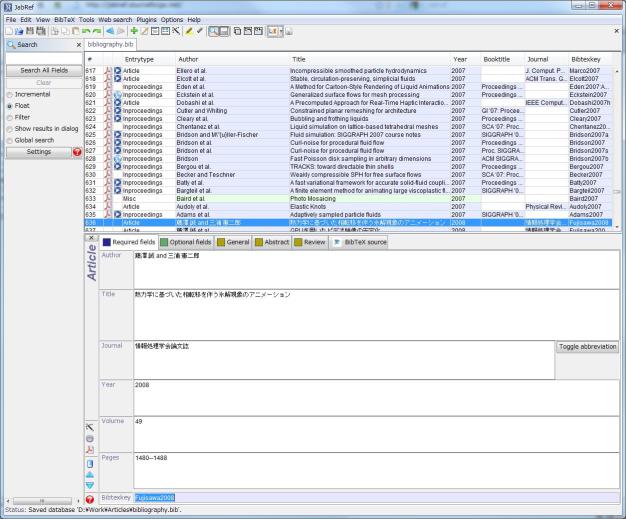Select the Filter search option

10,117
